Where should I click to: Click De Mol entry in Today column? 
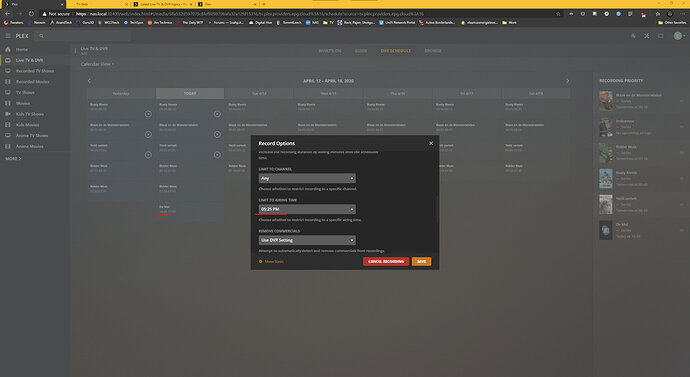tap(190, 209)
